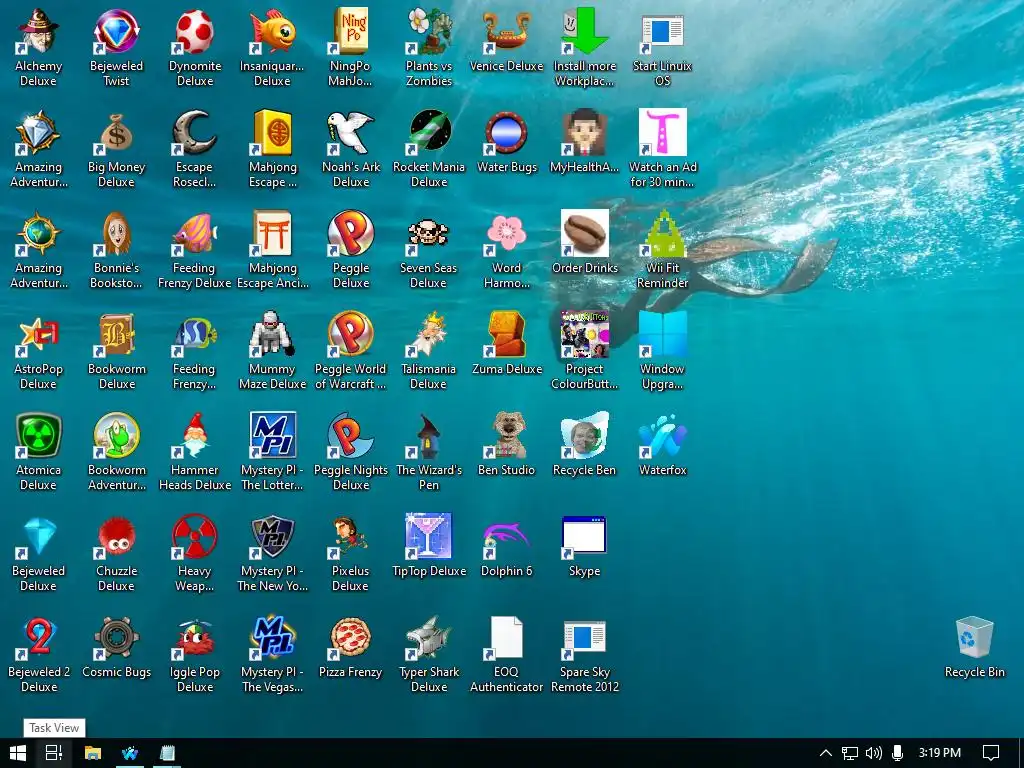Screen dimensions: 1024x768
Task: Click Typer Shark Deluxe shark icon
Action: [428, 638]
